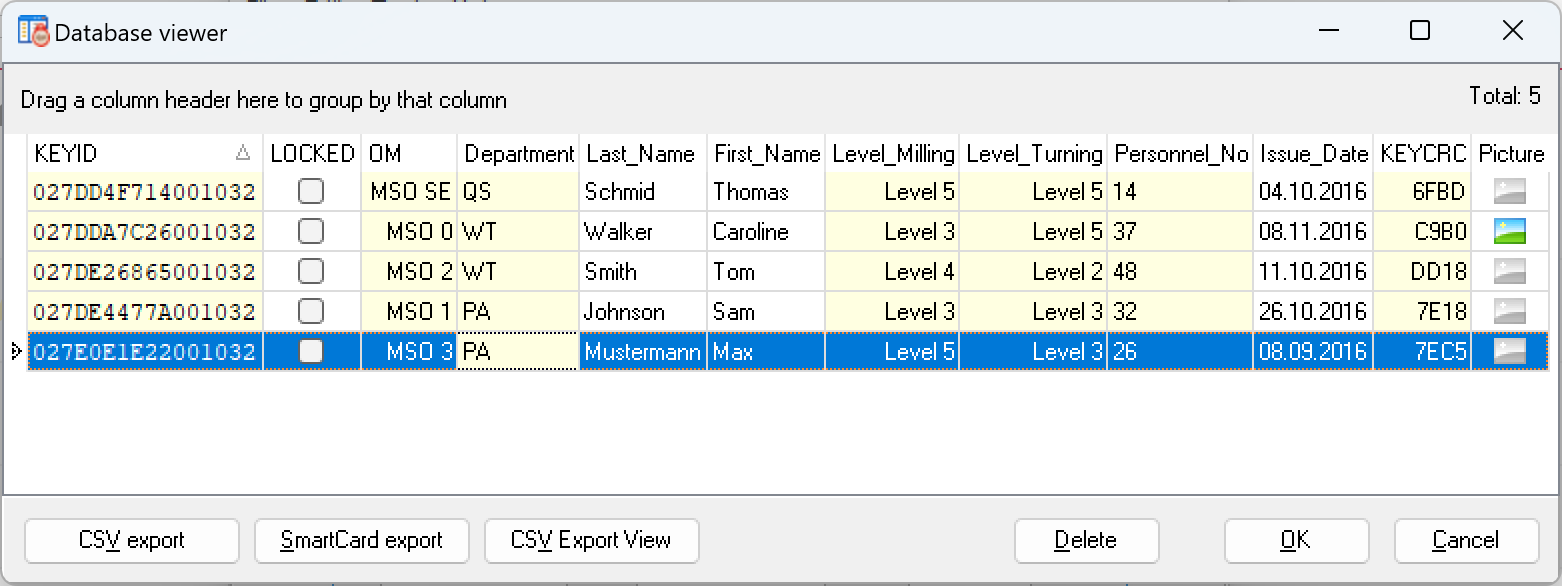The height and width of the screenshot is (586, 1562).
Task: Sort by Last_Name column header
Action: (x=640, y=154)
